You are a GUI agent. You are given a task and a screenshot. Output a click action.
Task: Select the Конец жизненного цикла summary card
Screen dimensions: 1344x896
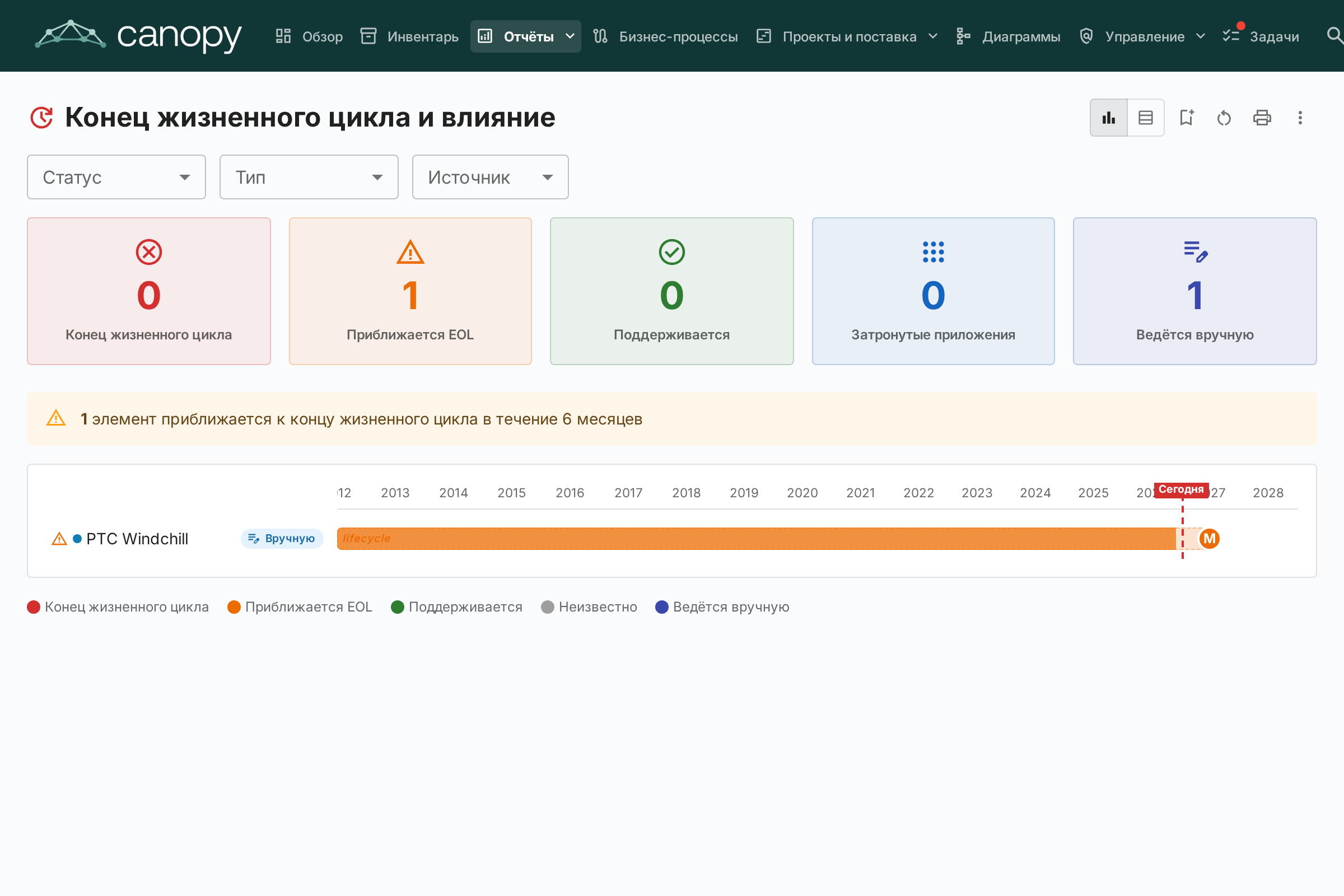click(x=149, y=291)
